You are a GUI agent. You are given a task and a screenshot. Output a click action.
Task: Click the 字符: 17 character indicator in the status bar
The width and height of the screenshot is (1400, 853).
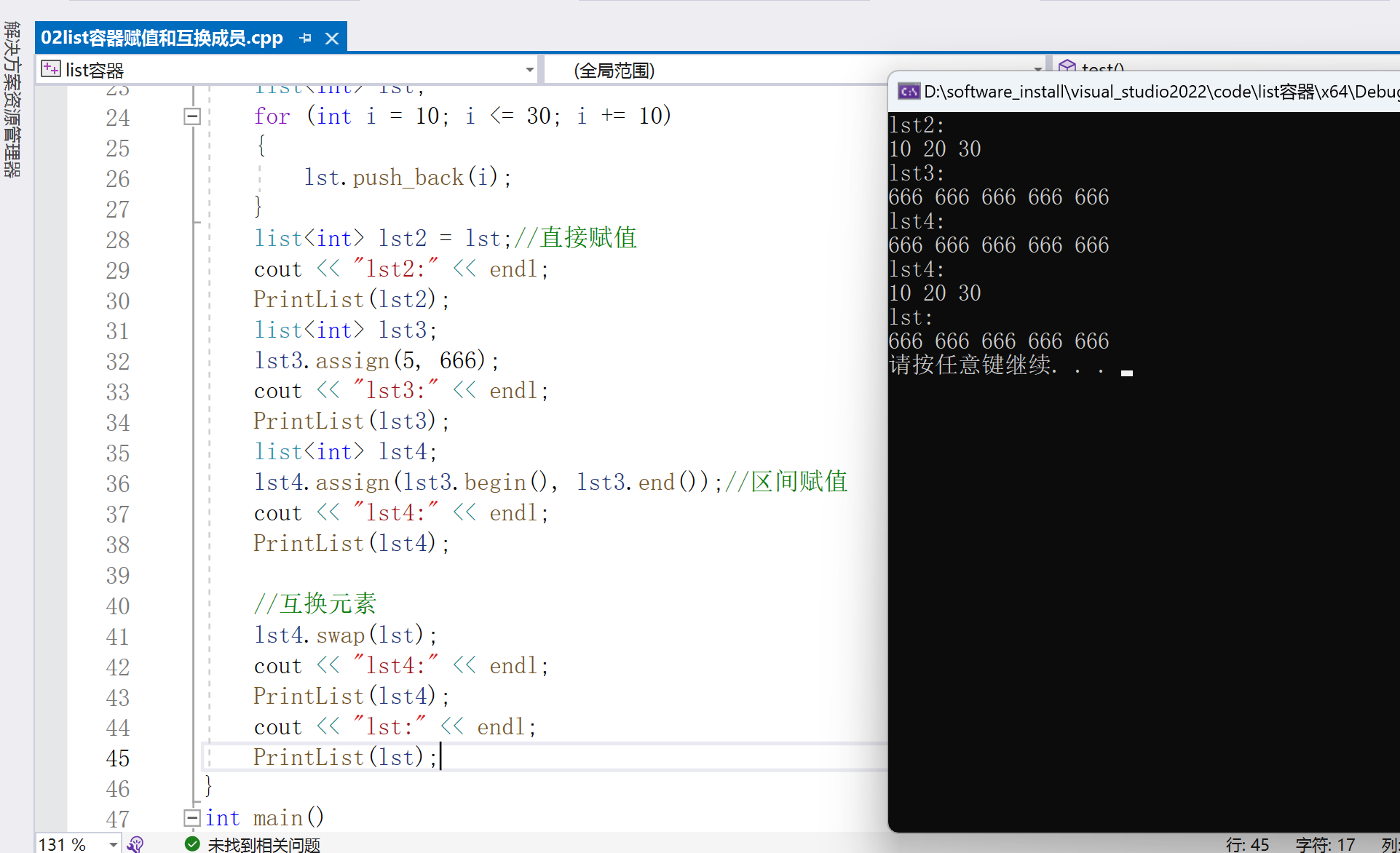(x=1324, y=844)
